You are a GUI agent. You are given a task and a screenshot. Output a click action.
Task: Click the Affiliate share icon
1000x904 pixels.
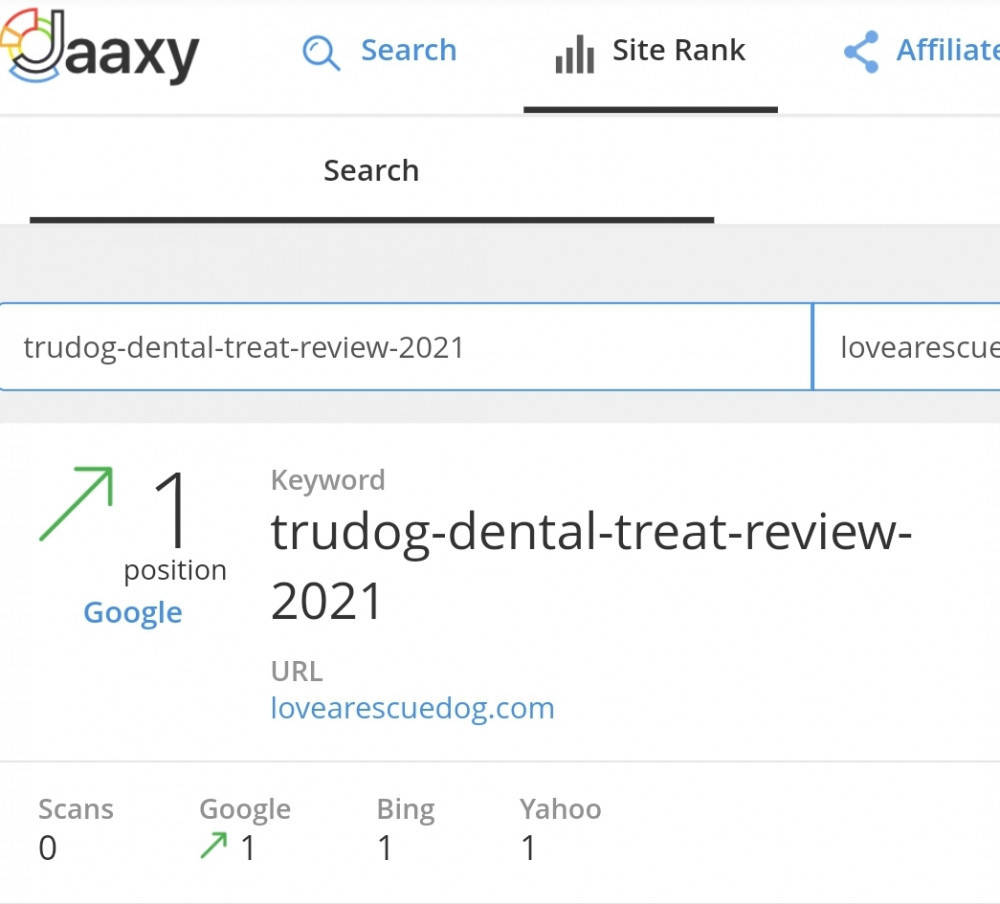(x=862, y=52)
